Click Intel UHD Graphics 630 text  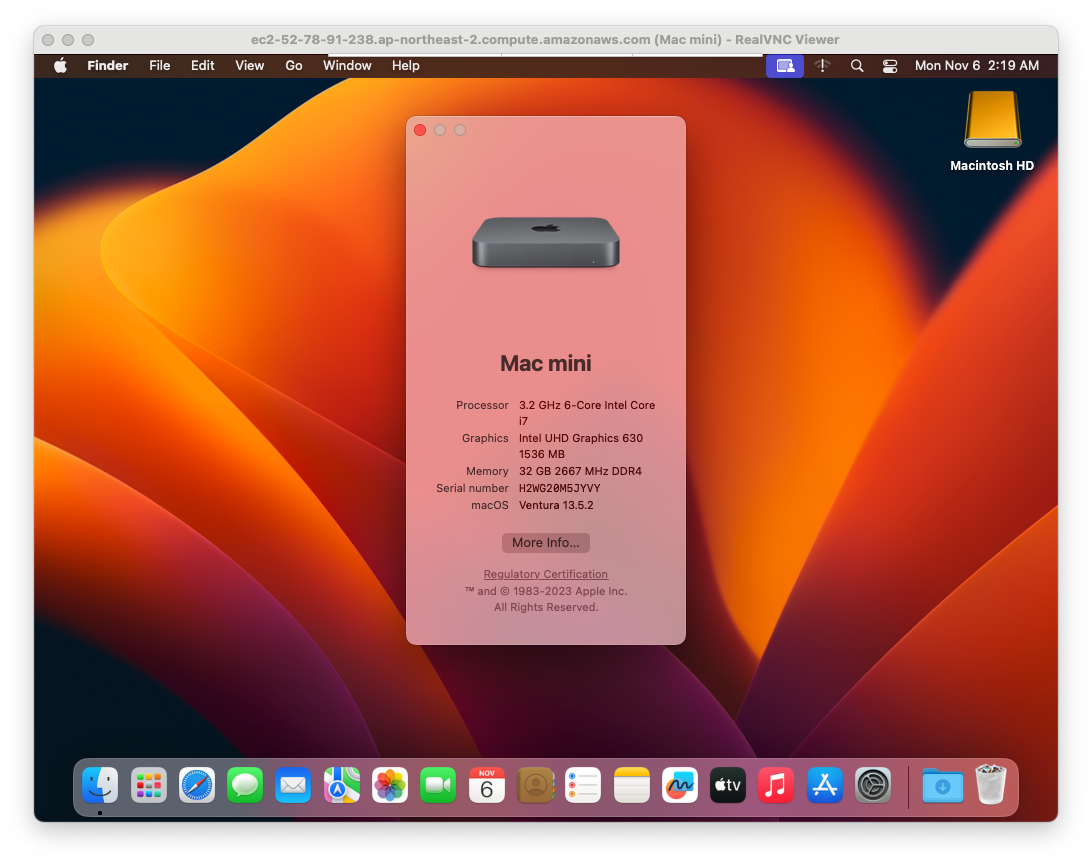(x=581, y=438)
